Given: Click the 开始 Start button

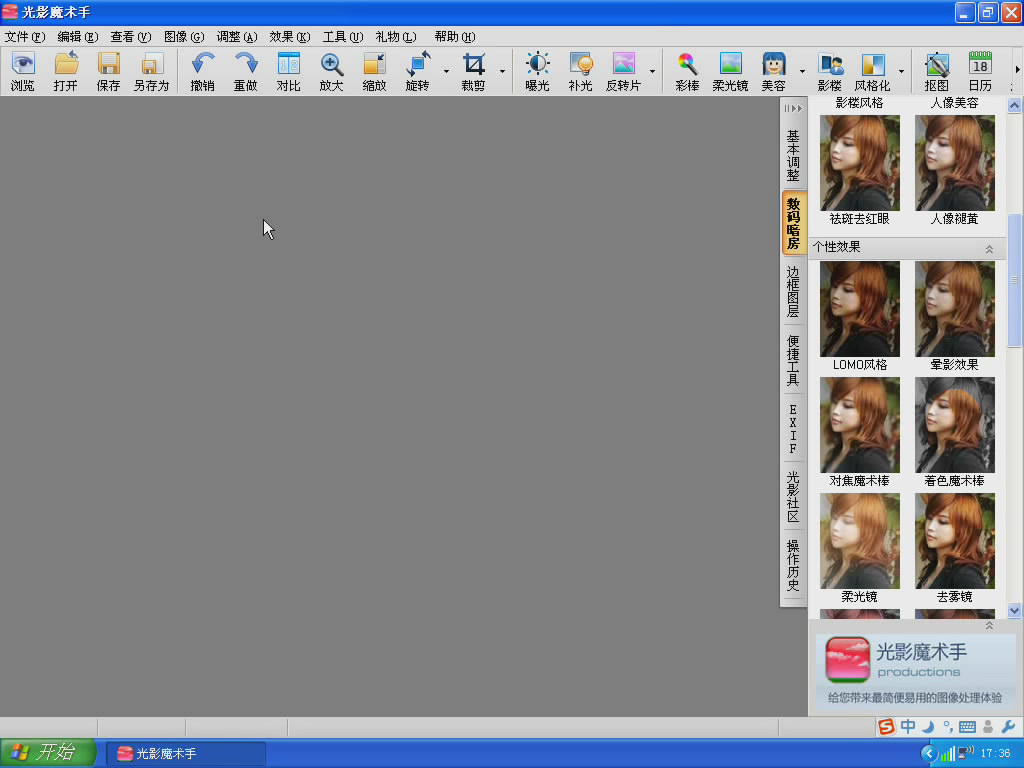Looking at the screenshot, I should (48, 752).
